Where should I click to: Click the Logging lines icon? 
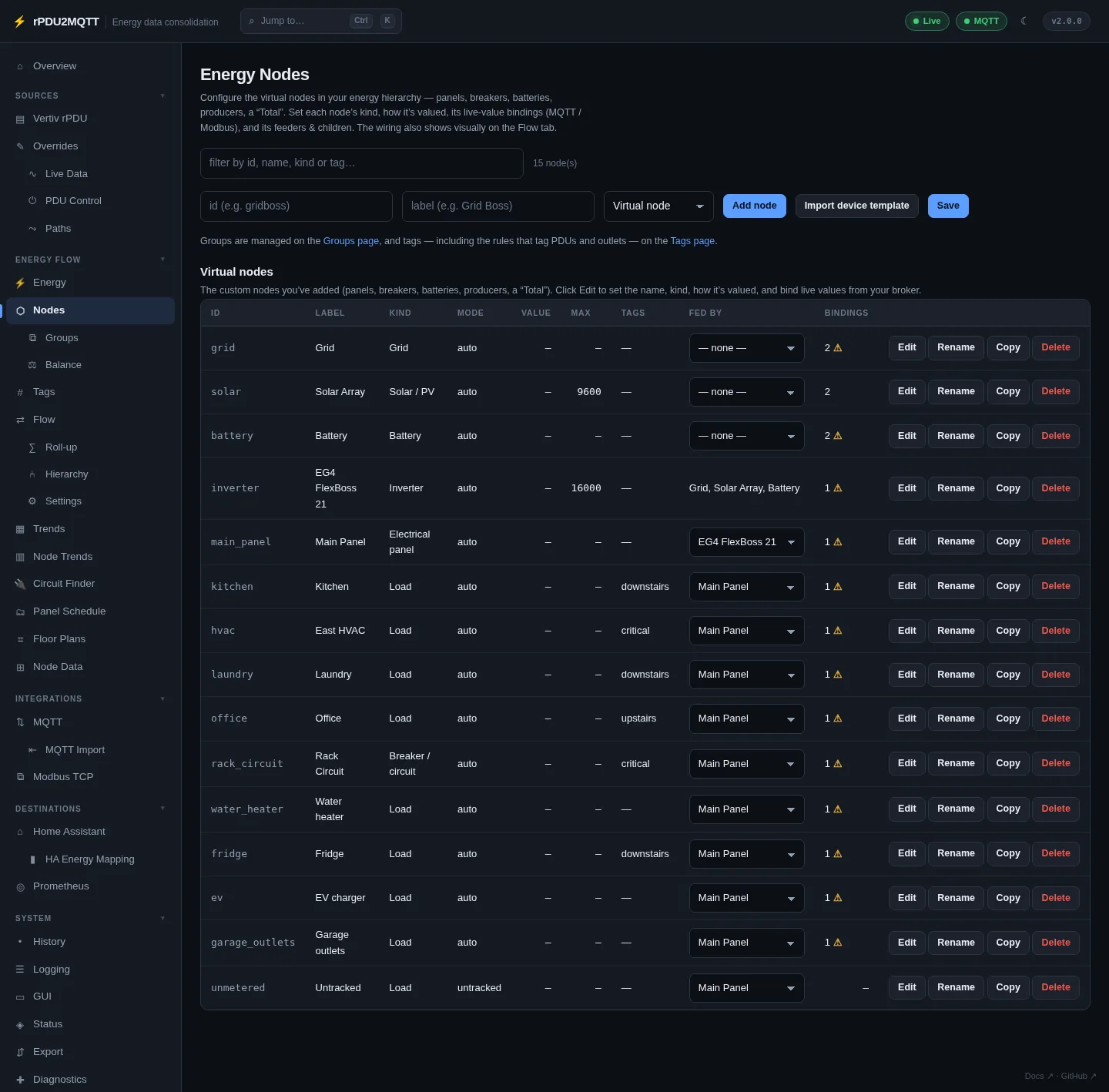[20, 970]
